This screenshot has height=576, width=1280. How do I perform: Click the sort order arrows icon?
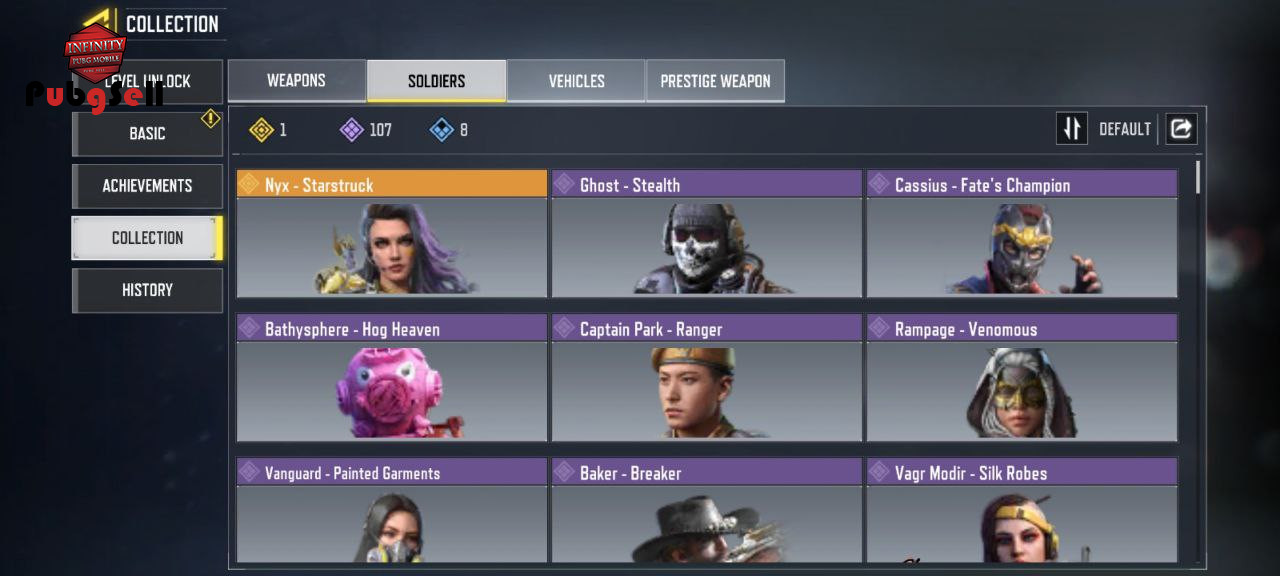[x=1071, y=128]
